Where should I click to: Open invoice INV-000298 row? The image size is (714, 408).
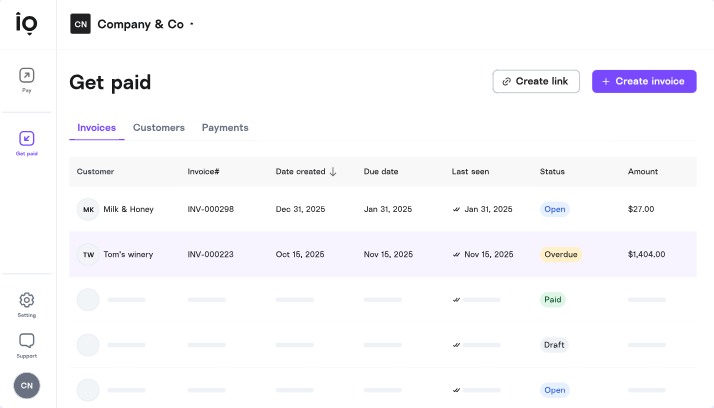[210, 209]
